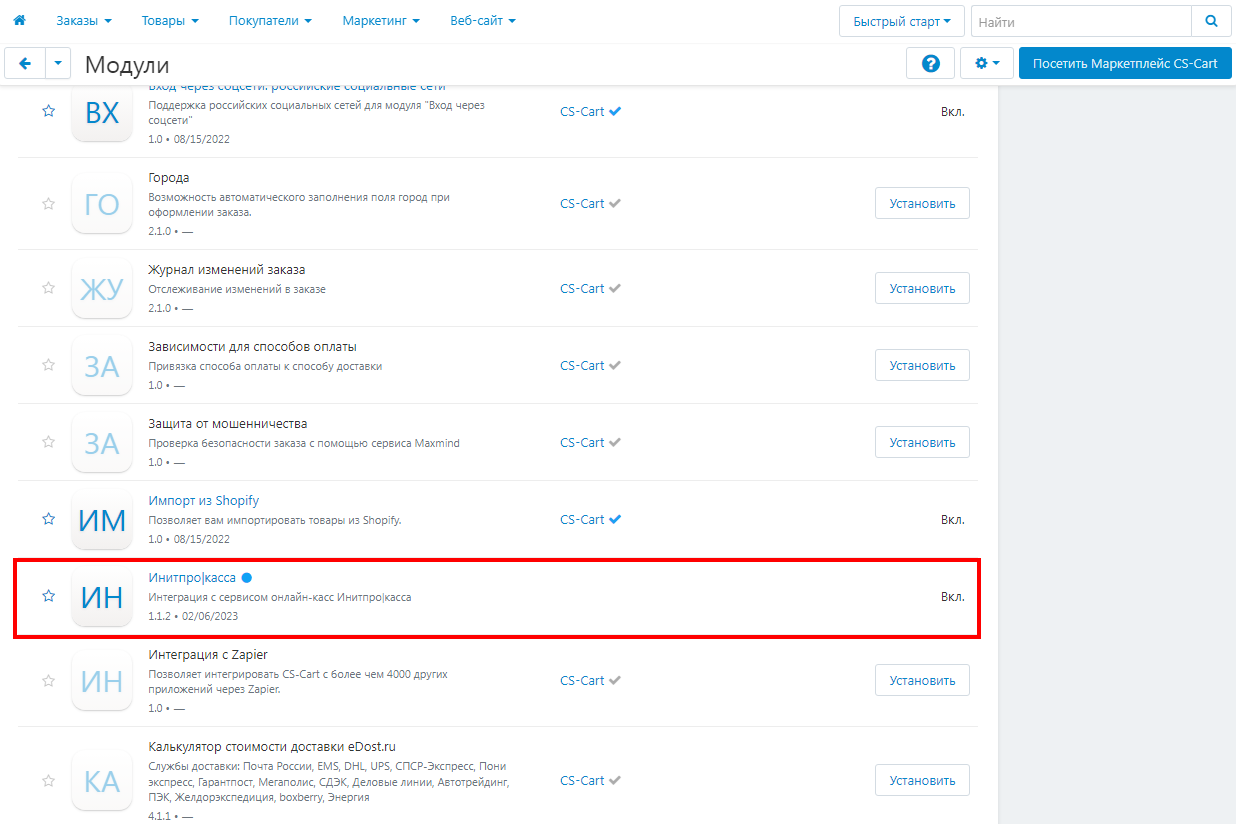Click CS-Cart link in Защита от мошенничества row

tap(582, 442)
